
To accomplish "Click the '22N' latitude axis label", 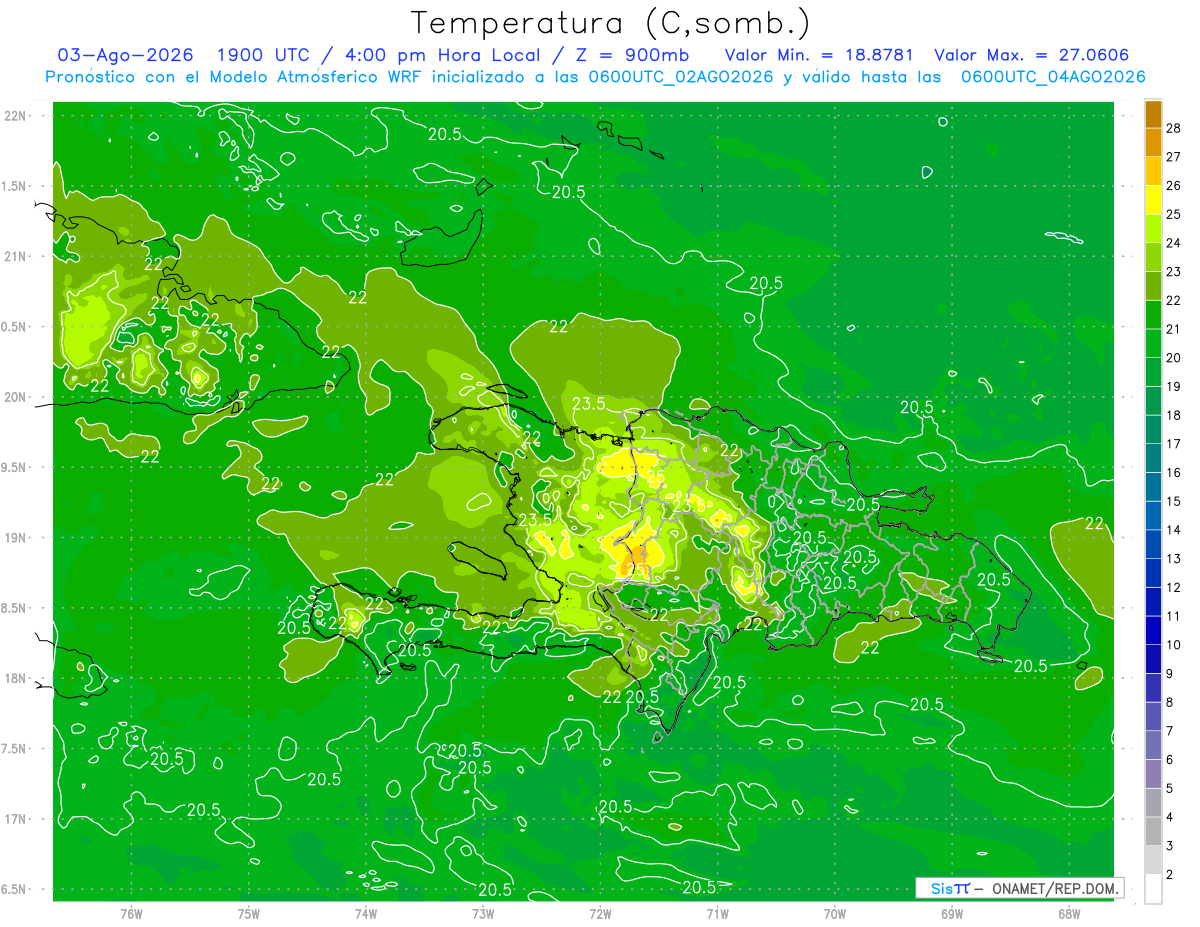I will (x=17, y=116).
